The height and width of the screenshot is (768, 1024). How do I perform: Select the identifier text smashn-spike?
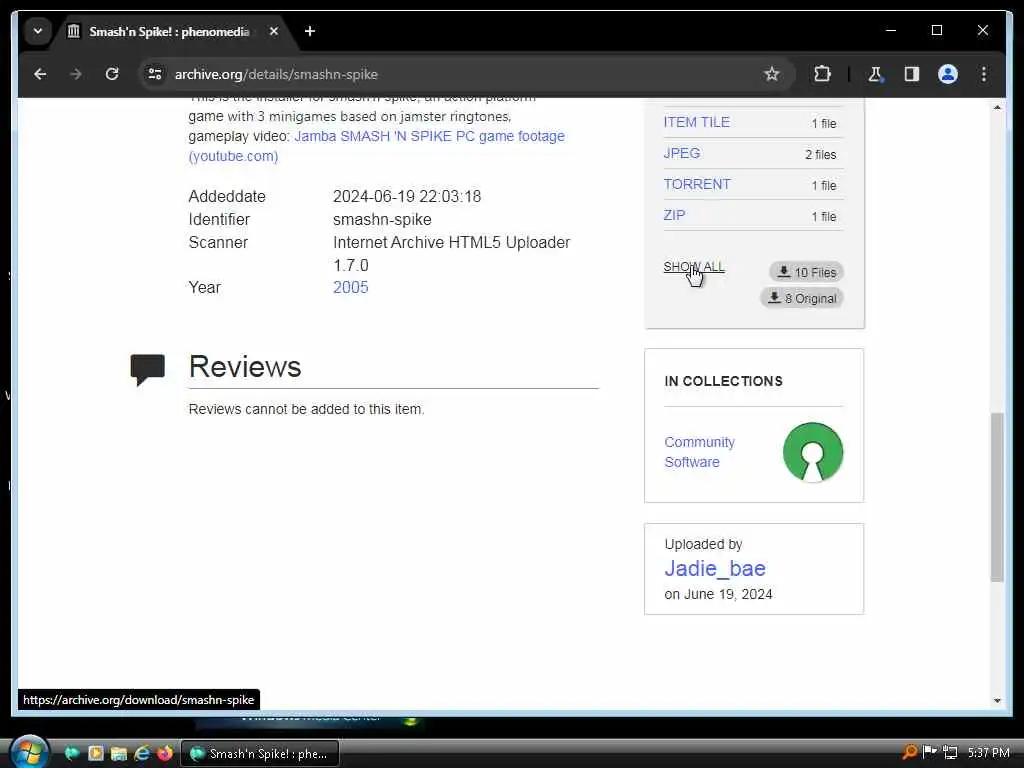(x=382, y=219)
